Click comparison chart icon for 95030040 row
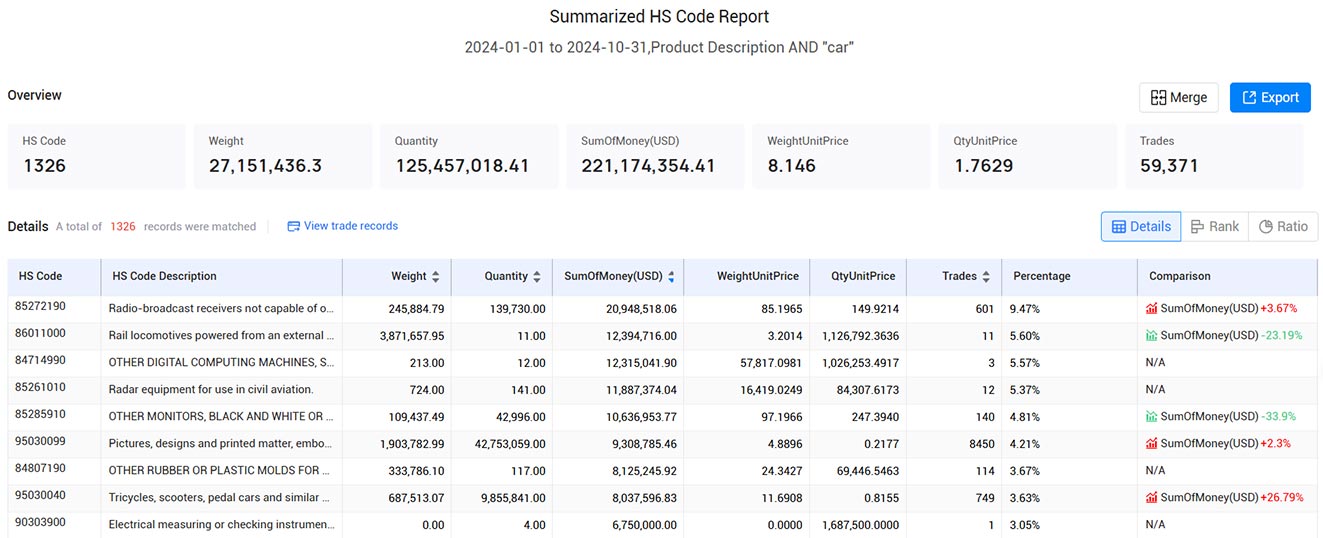 [1152, 498]
